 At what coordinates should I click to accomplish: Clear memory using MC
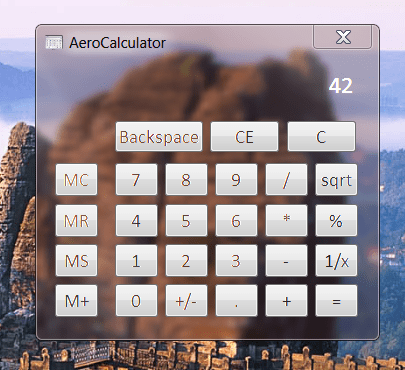point(76,180)
